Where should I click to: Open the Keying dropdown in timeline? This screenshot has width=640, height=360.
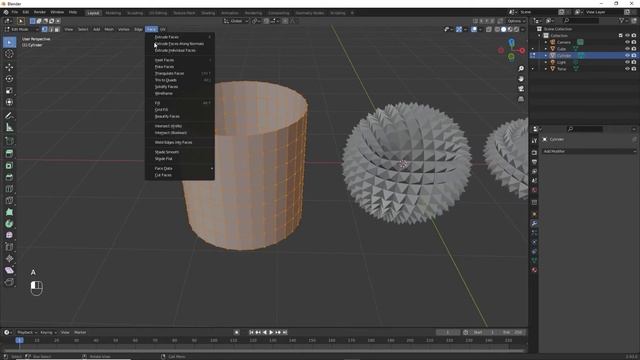tap(48, 333)
